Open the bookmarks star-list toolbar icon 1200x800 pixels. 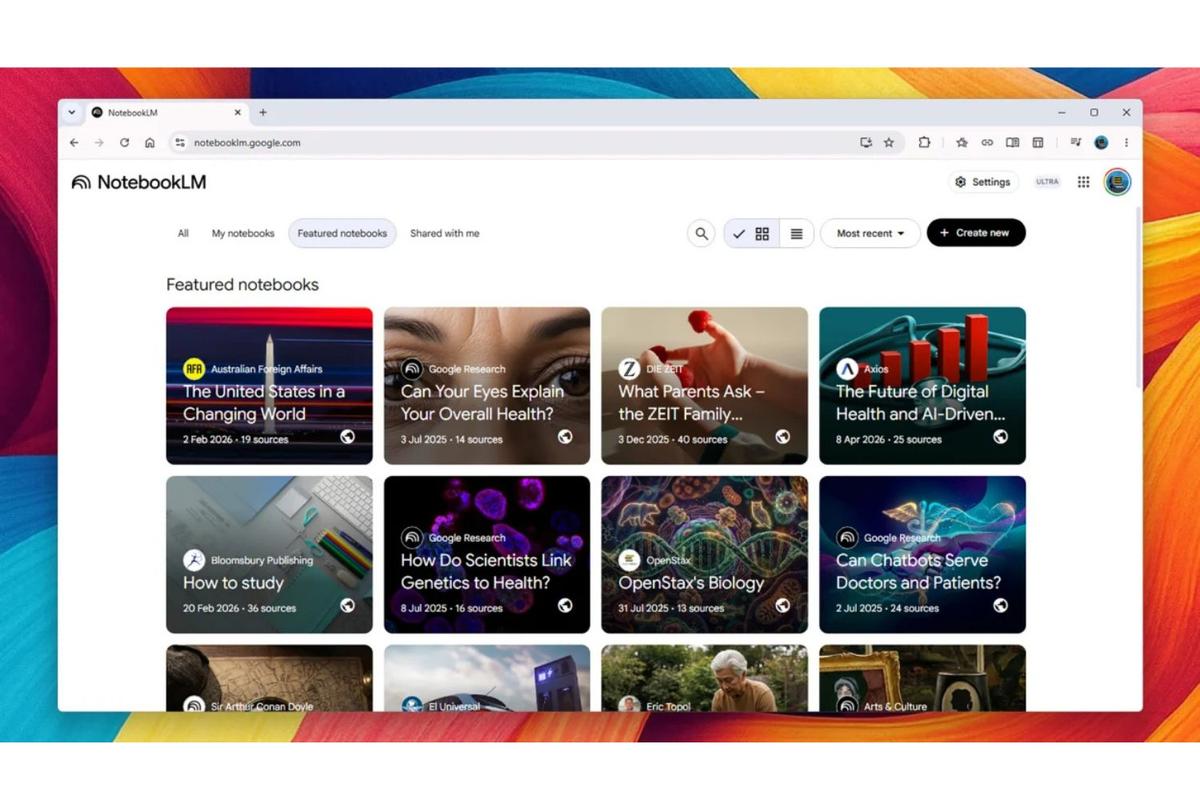pyautogui.click(x=962, y=143)
